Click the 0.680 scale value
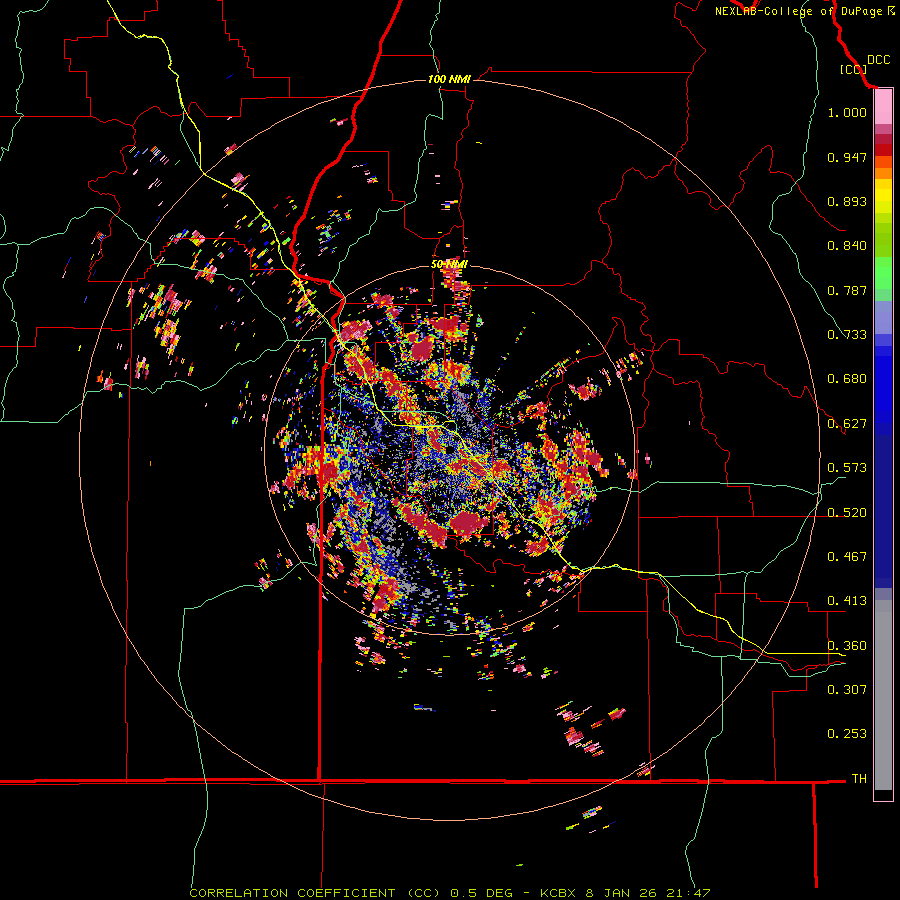Viewport: 900px width, 900px height. (847, 379)
